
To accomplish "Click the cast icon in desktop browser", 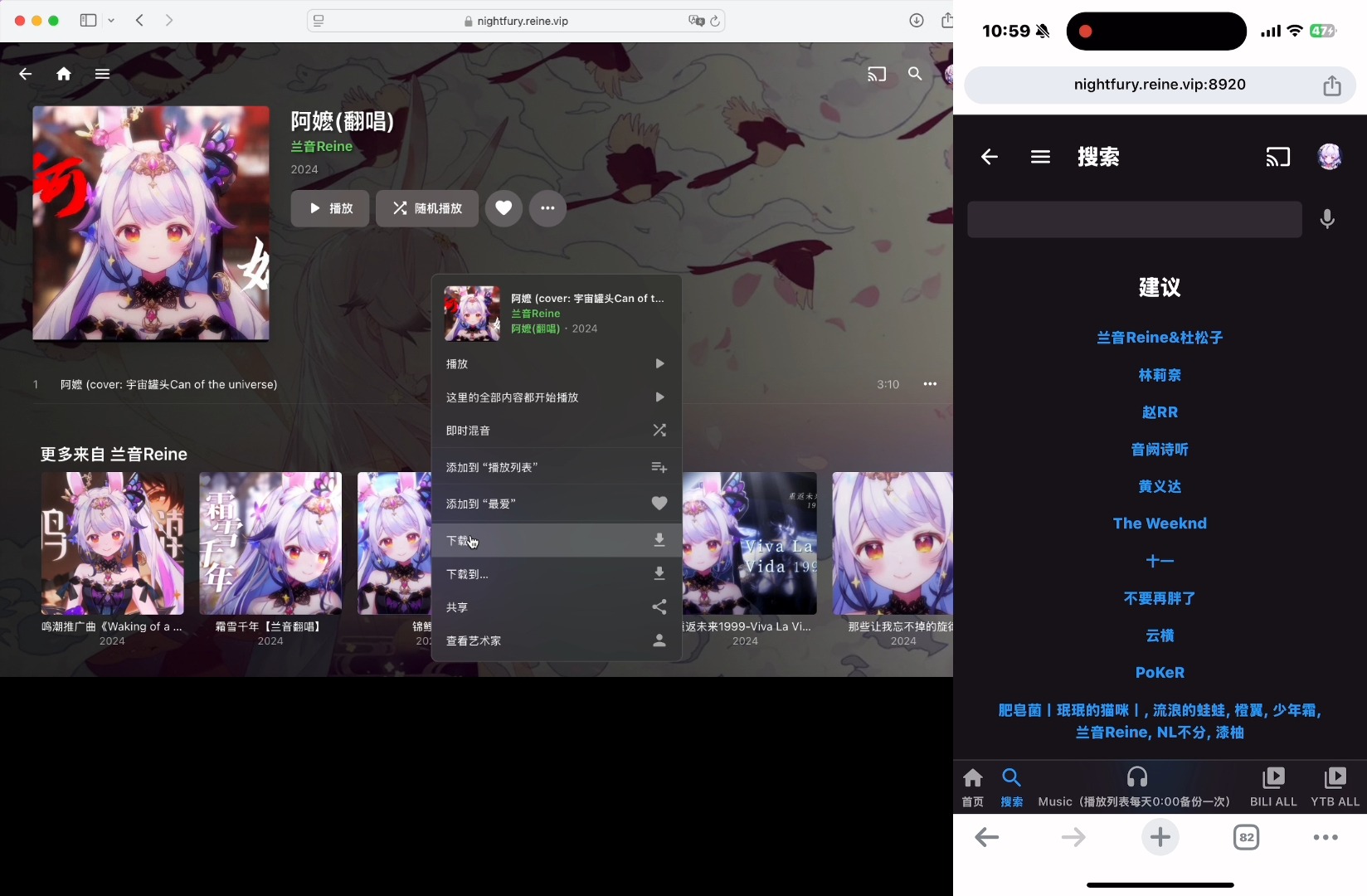I will (877, 74).
